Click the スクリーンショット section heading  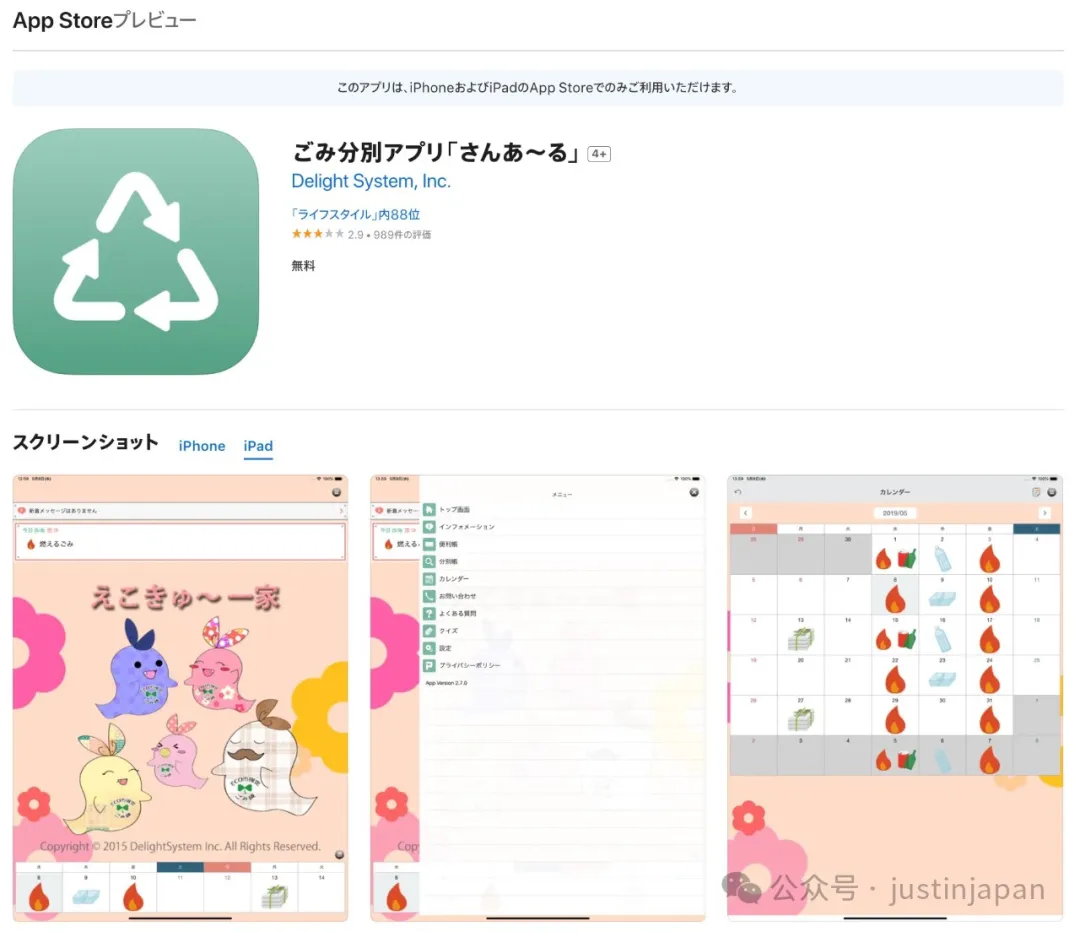click(85, 442)
